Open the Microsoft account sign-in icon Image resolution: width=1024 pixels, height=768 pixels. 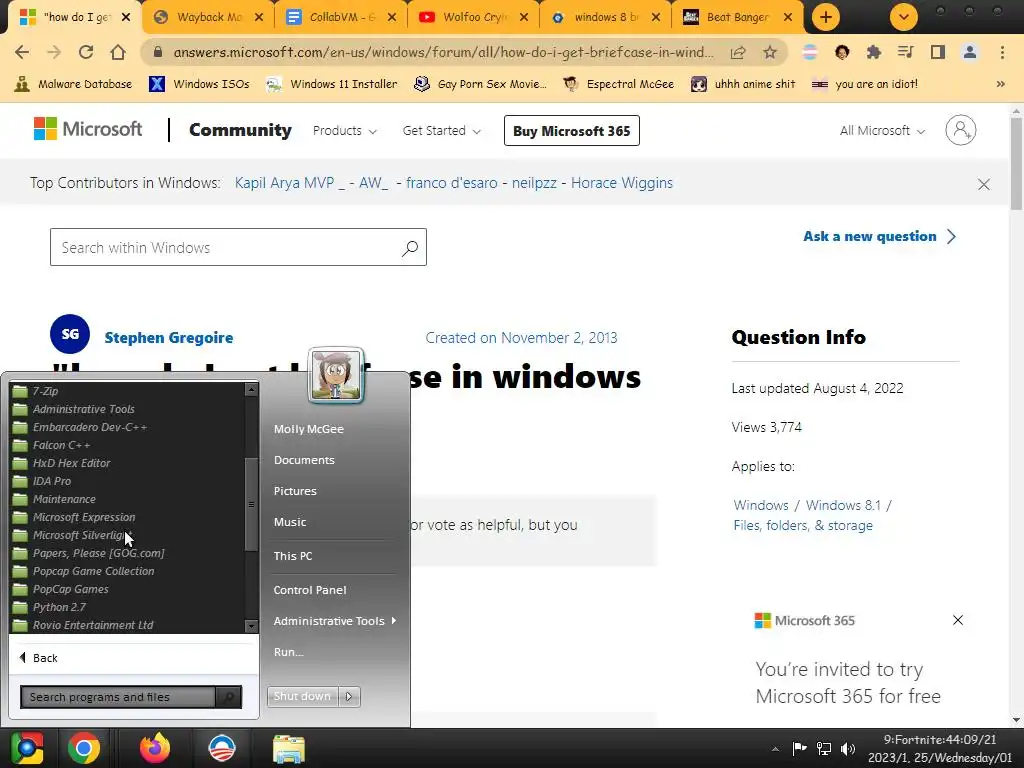pos(961,131)
